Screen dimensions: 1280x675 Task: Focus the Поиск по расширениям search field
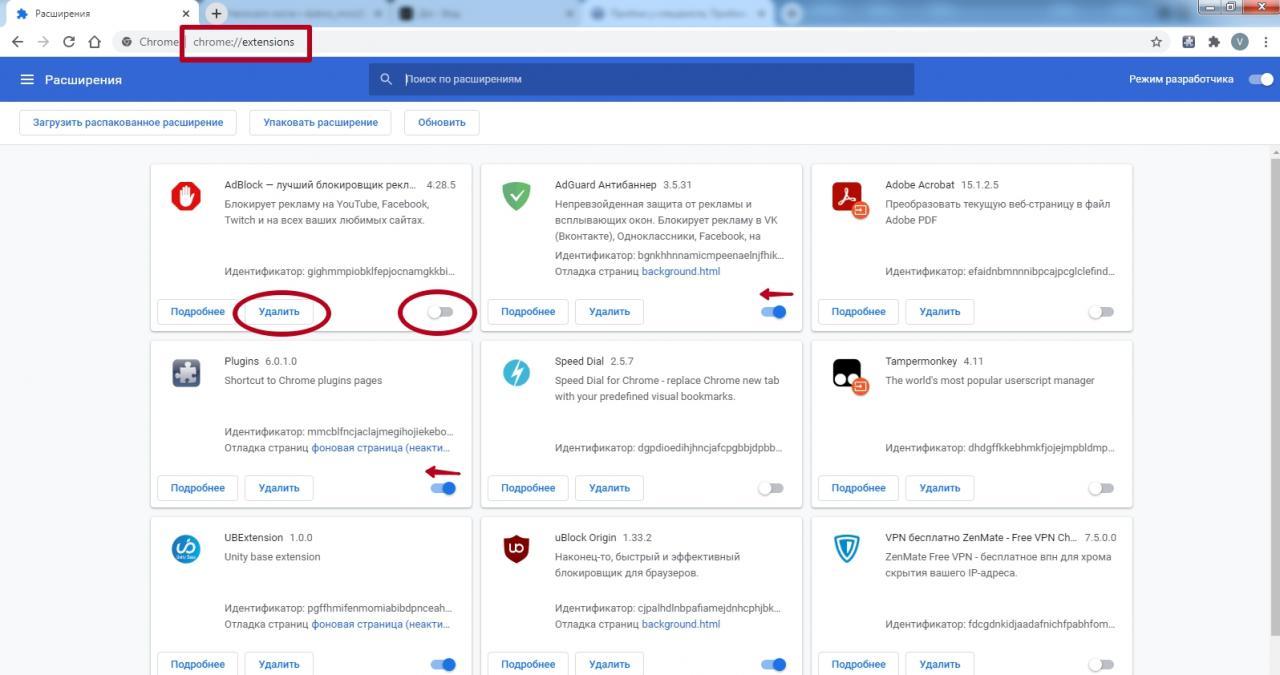(641, 79)
